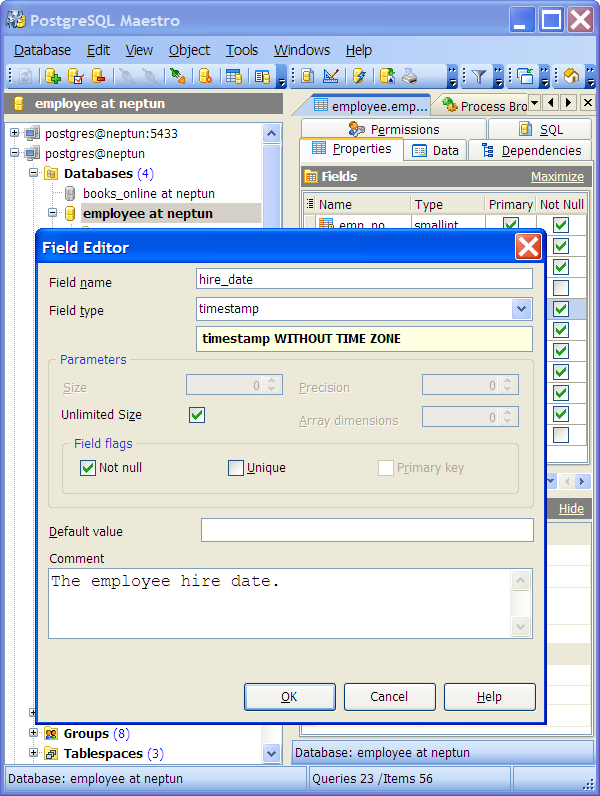The image size is (600, 796).
Task: Click the filter funnel toolbar icon
Action: pos(479,76)
